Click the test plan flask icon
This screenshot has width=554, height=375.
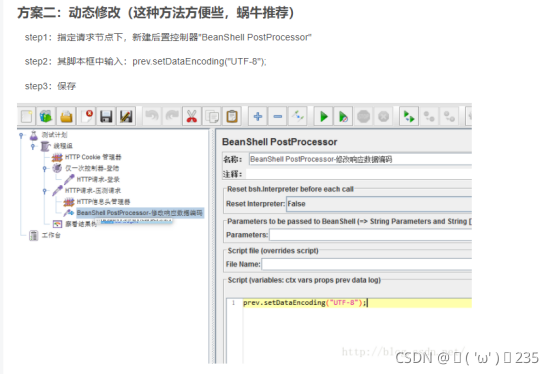(34, 135)
